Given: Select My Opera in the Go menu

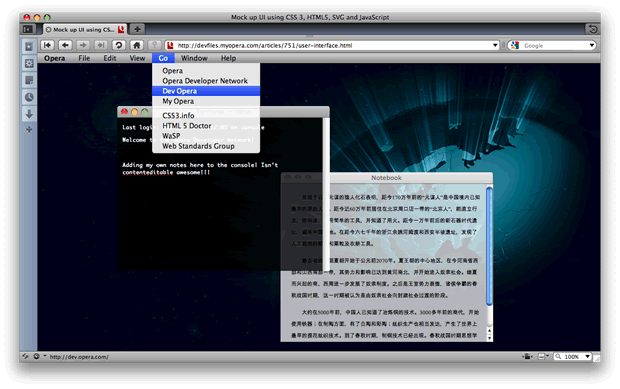Looking at the screenshot, I should click(x=206, y=101).
